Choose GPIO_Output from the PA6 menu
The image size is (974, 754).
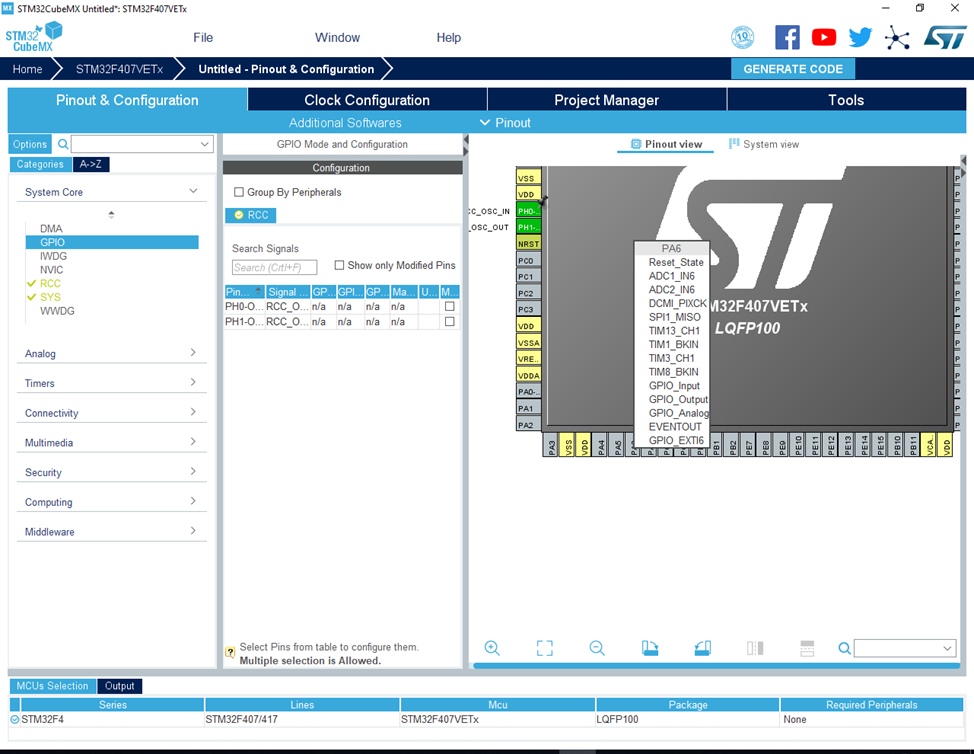pos(678,399)
